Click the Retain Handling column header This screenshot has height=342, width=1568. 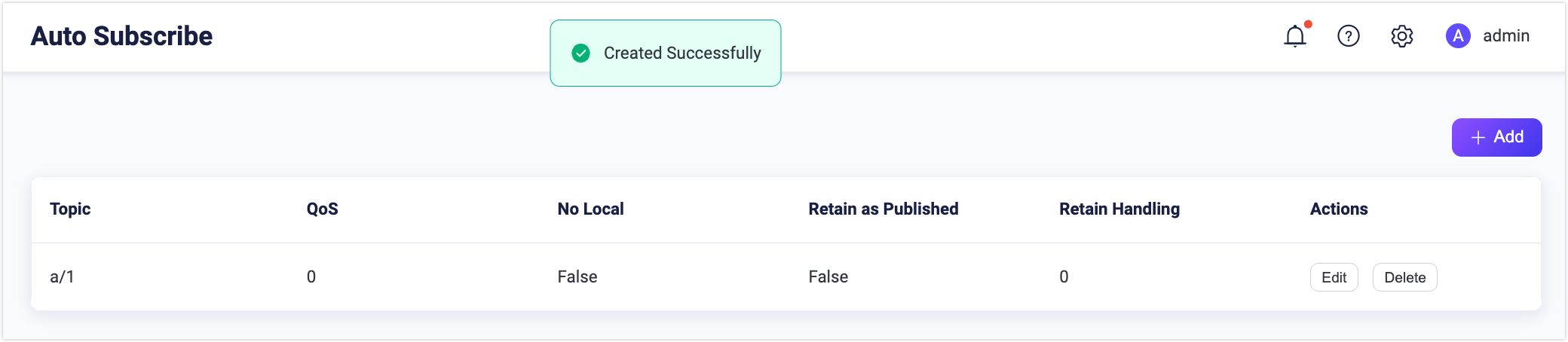(1119, 209)
